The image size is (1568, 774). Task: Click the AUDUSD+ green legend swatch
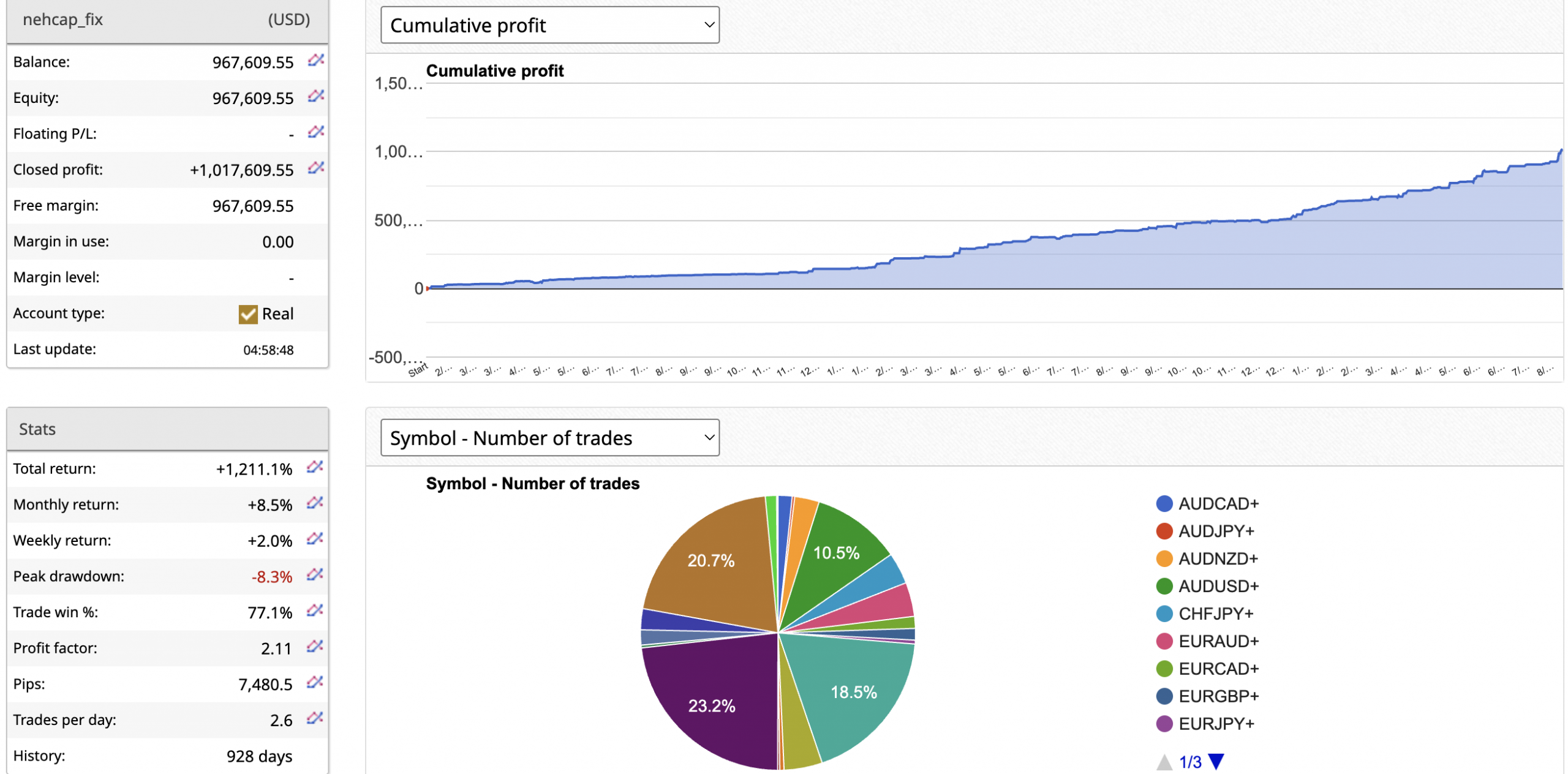pyautogui.click(x=1164, y=587)
